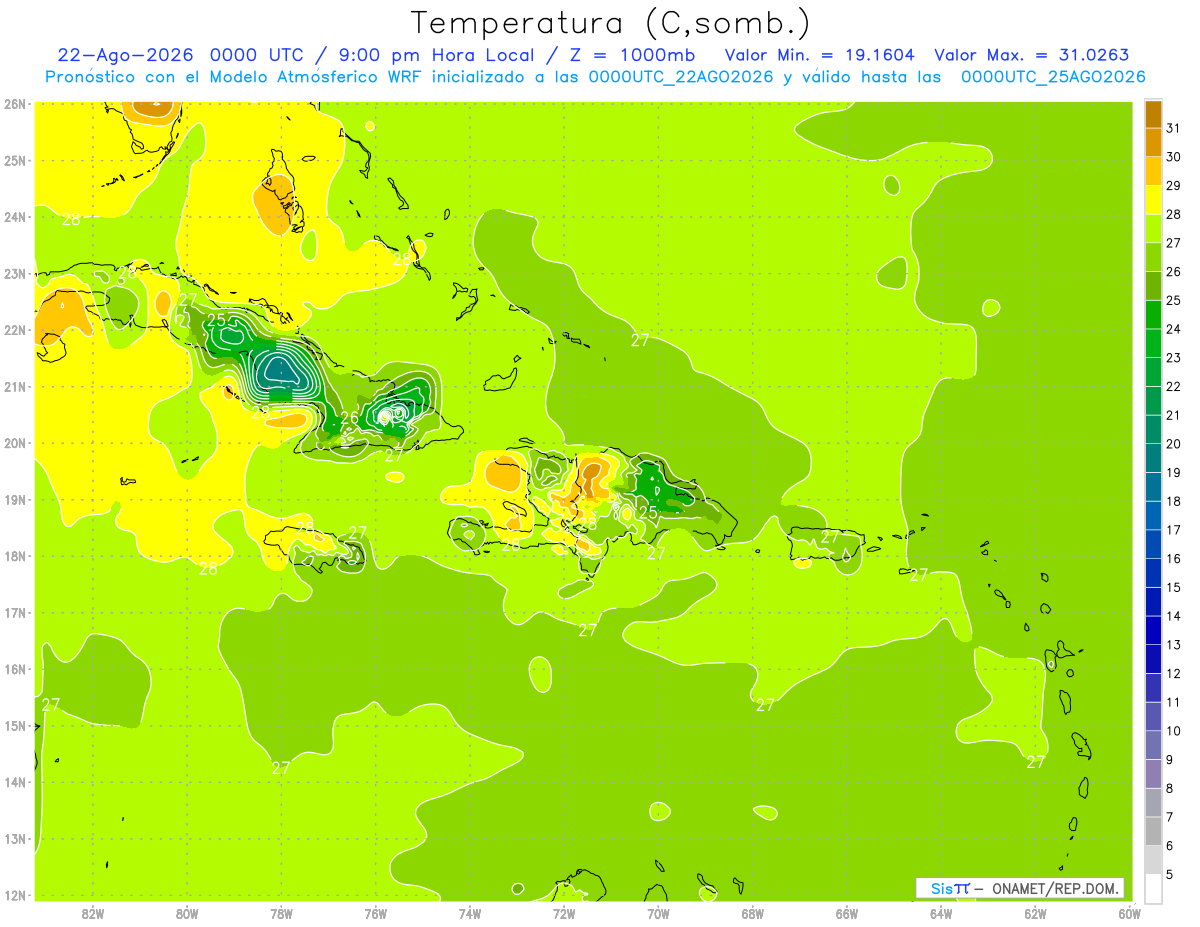1200x927 pixels.
Task: Click the 26N latitude label
Action: (x=14, y=104)
